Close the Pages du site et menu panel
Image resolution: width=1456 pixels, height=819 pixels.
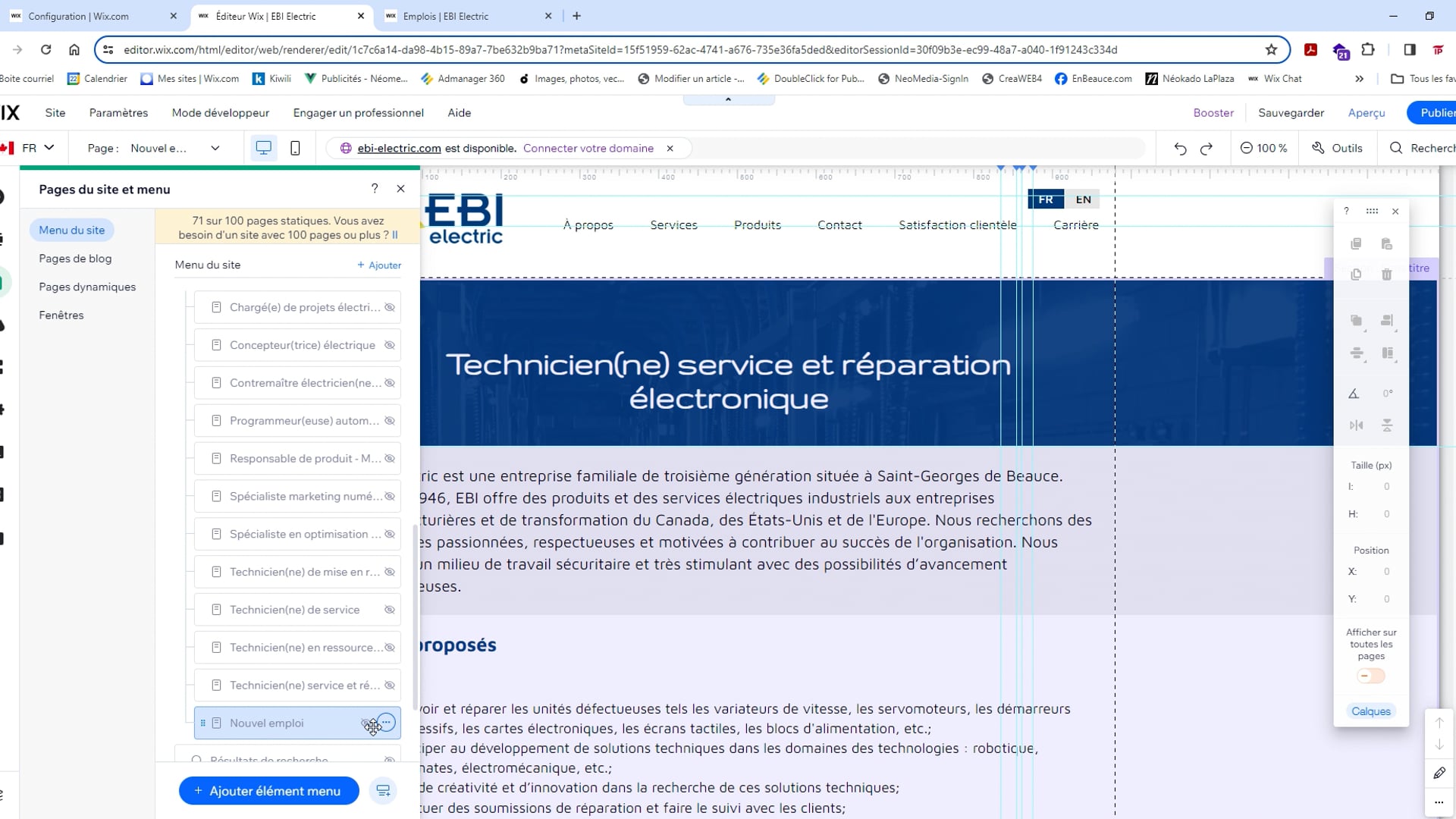click(401, 189)
